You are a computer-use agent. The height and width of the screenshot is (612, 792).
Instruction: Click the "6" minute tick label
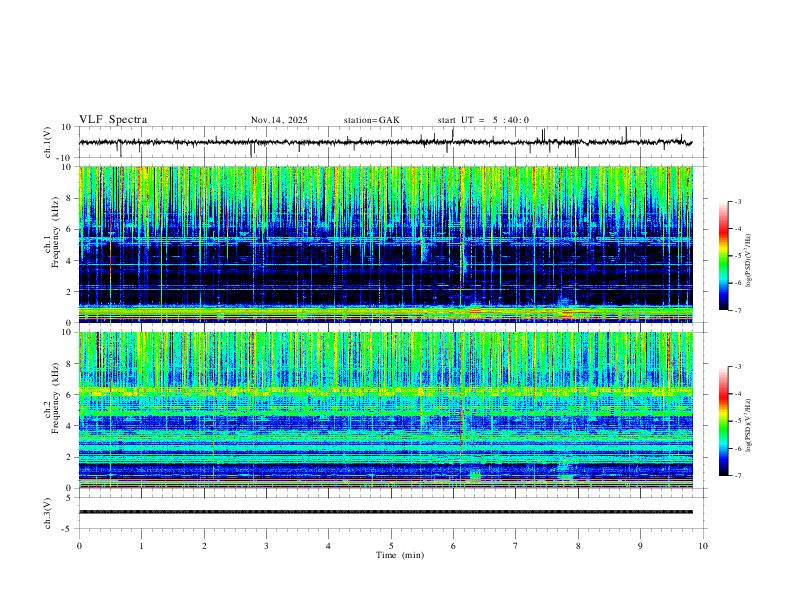tap(453, 546)
